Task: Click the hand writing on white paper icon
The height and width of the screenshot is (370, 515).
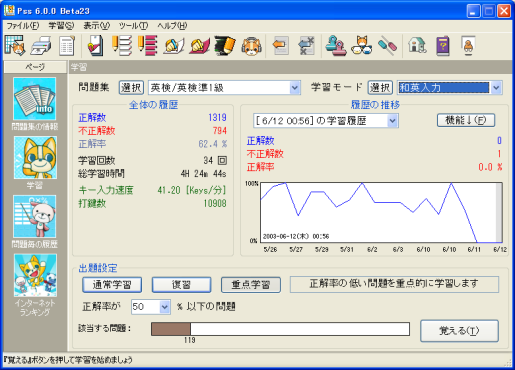Action: click(x=174, y=46)
